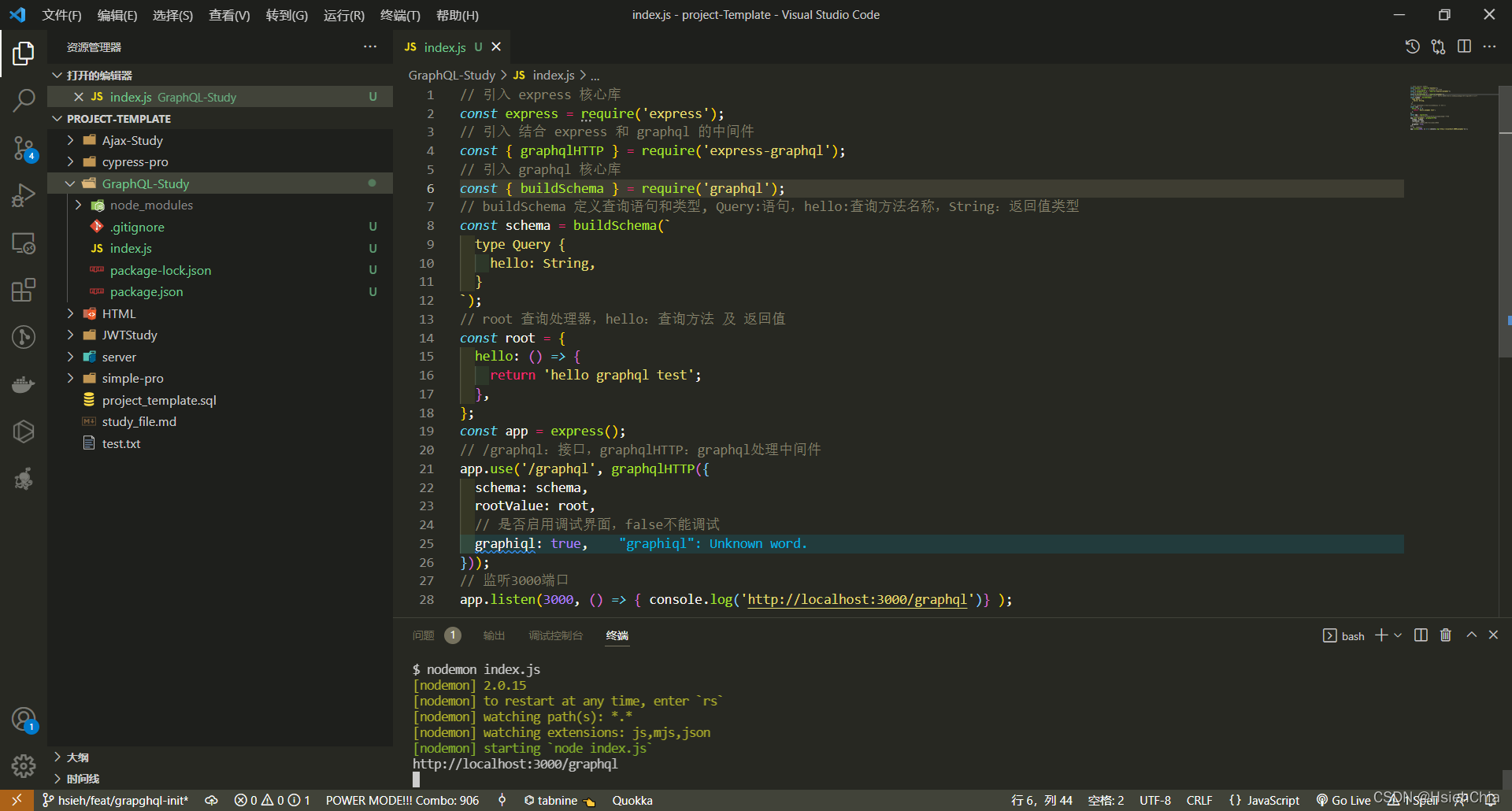Click the remote window indicator in status bar
Viewport: 1512px width, 811px height.
[x=17, y=800]
